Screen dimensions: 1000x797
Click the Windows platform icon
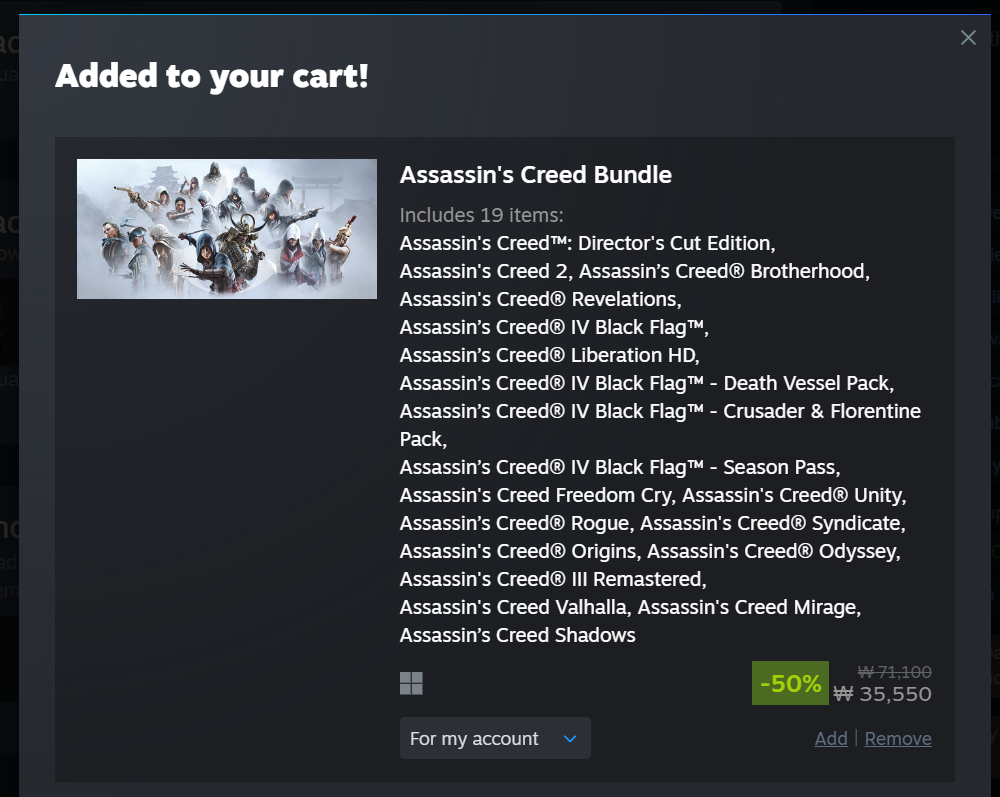tap(411, 684)
